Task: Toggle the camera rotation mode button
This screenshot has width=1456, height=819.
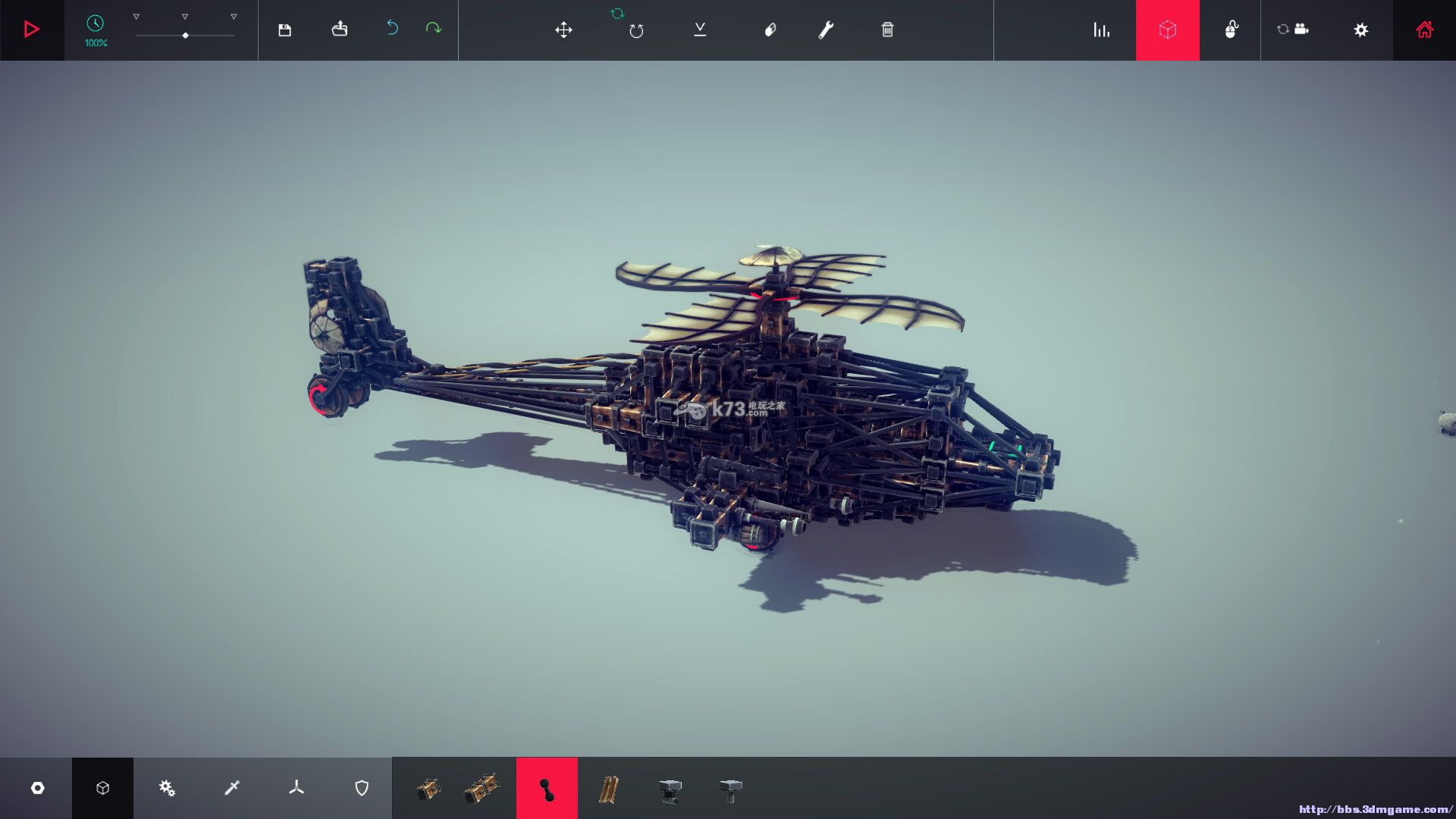Action: (1293, 30)
